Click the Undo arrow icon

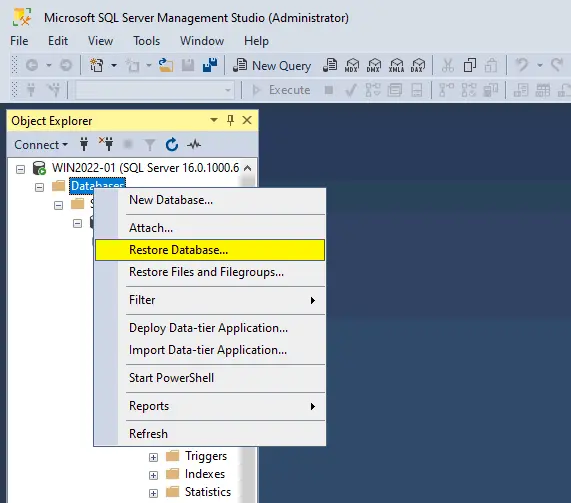[x=521, y=66]
